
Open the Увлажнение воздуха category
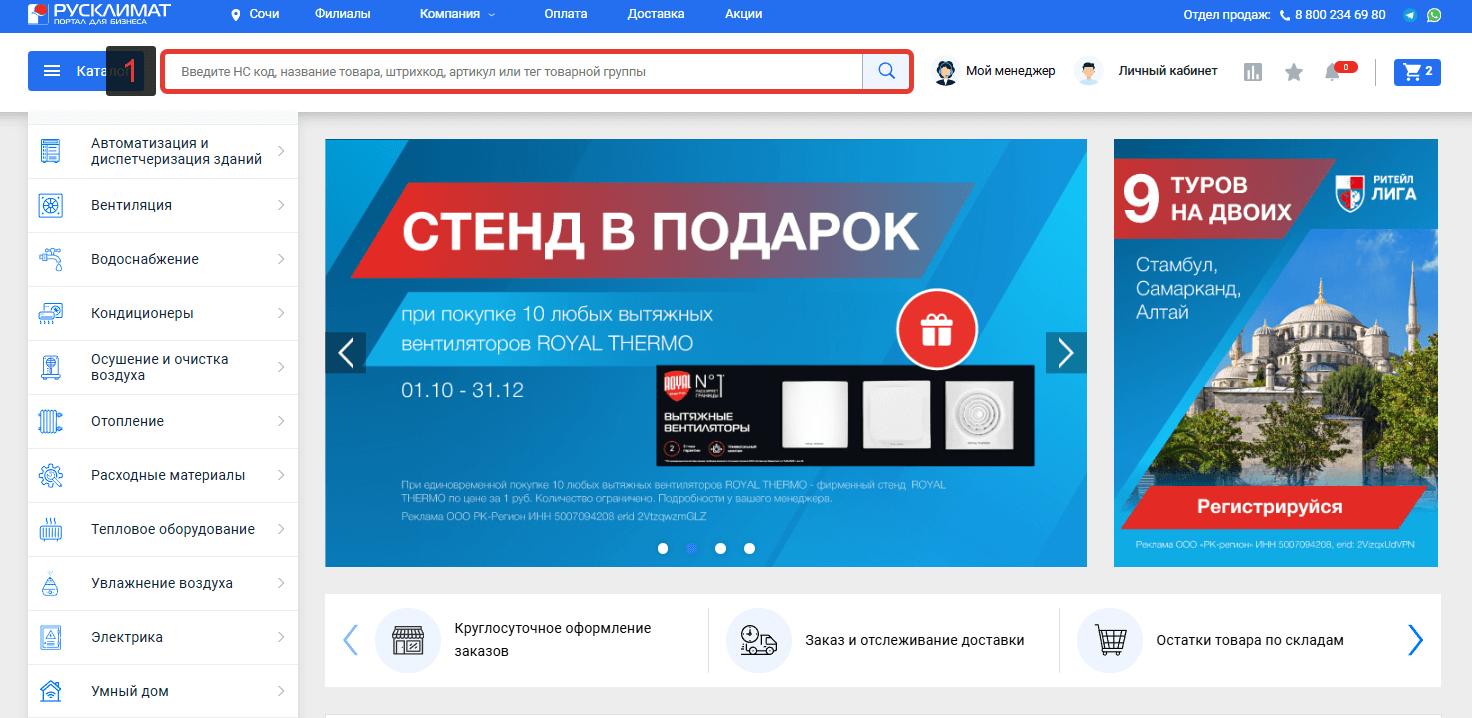pyautogui.click(x=163, y=583)
